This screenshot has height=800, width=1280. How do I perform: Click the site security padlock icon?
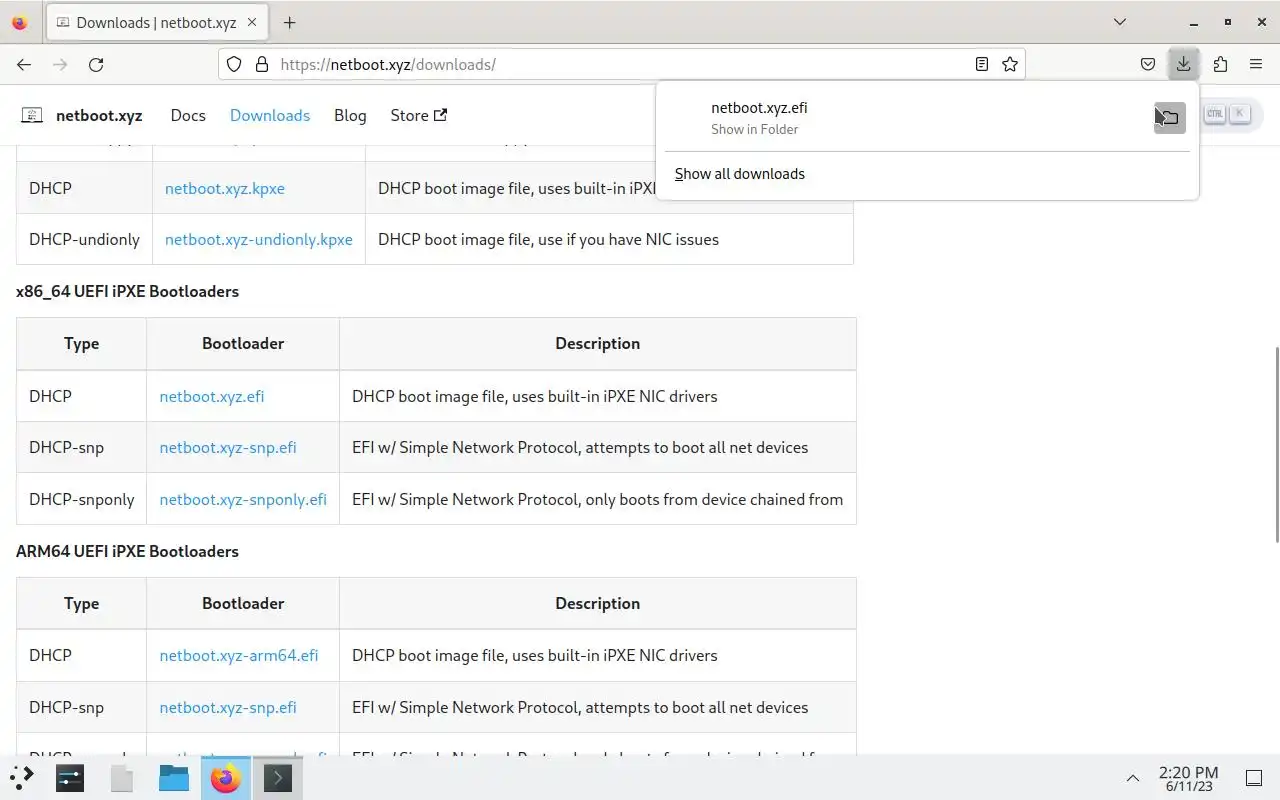(x=262, y=64)
